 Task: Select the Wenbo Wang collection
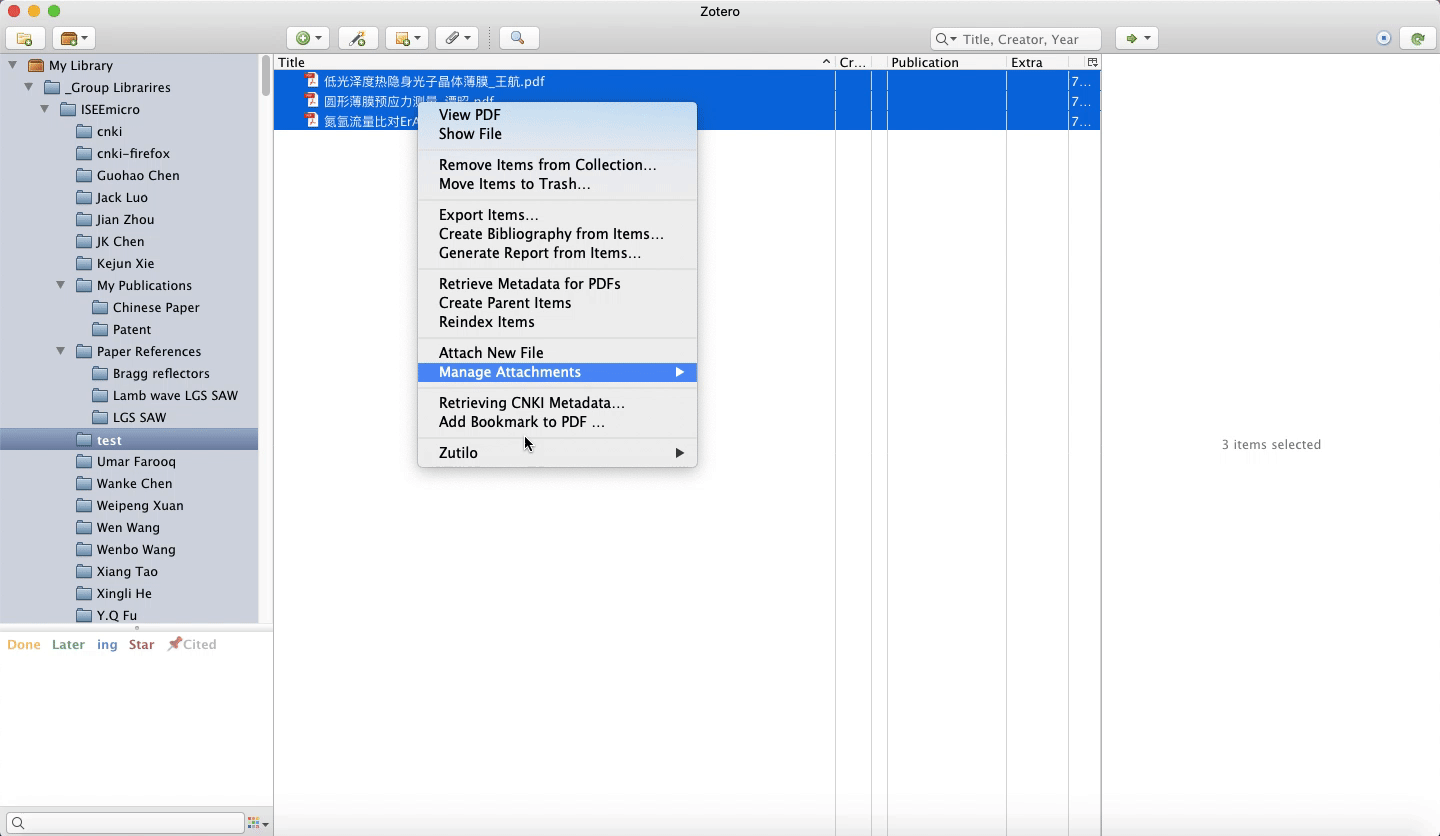point(136,549)
